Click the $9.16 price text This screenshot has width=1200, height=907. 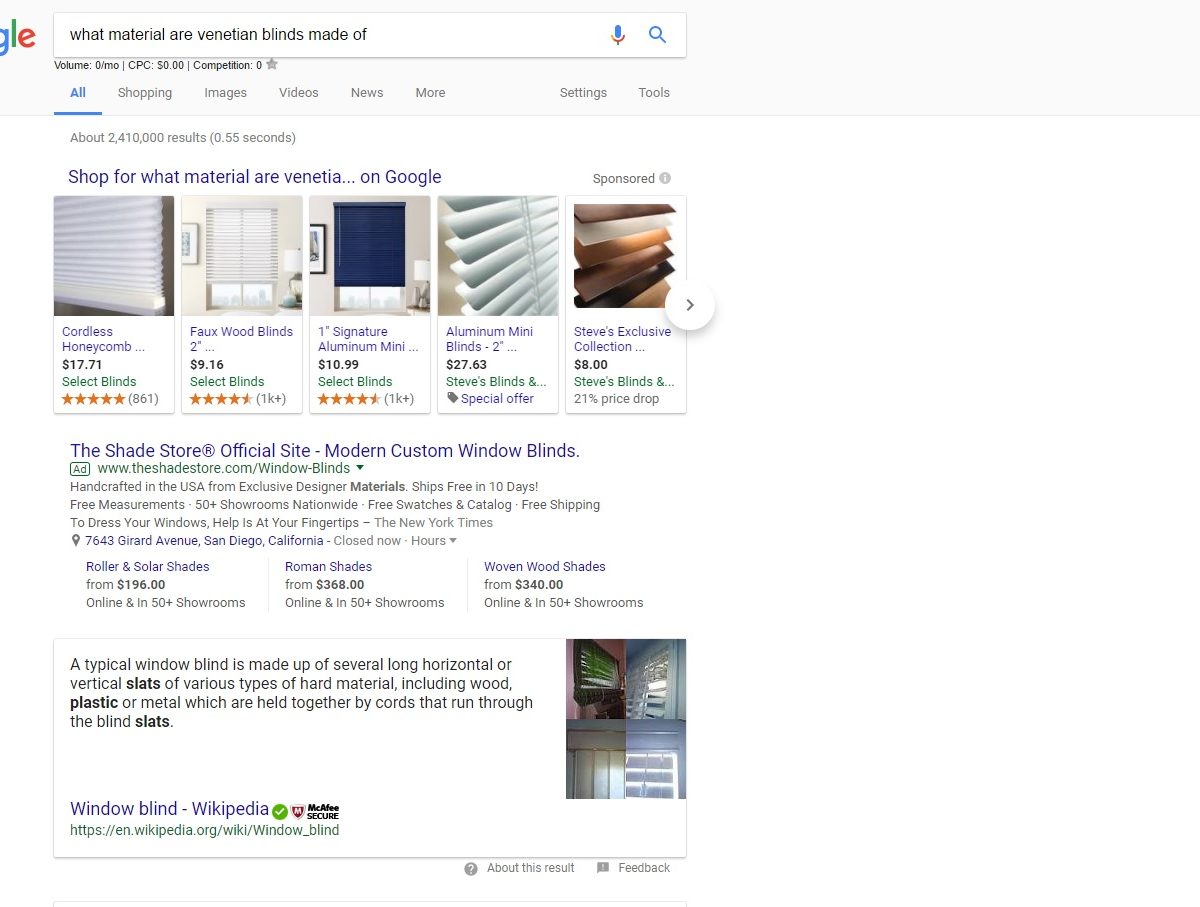pos(207,365)
